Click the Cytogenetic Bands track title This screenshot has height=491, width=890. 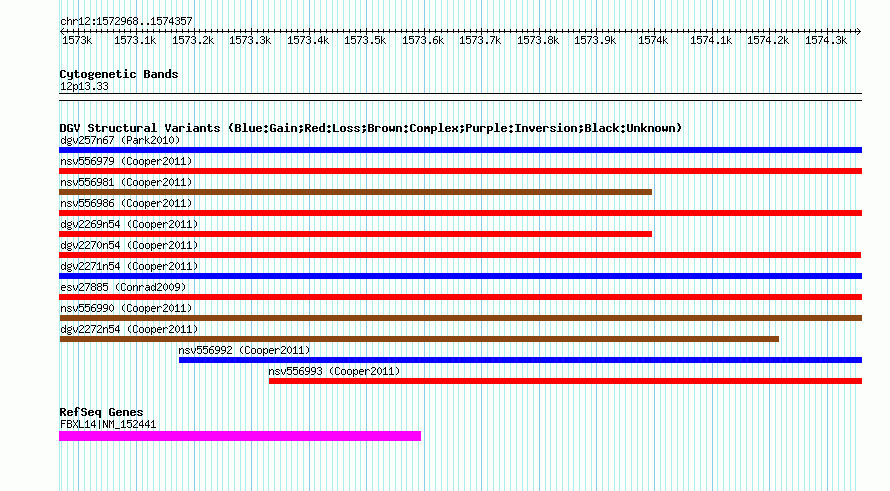119,74
